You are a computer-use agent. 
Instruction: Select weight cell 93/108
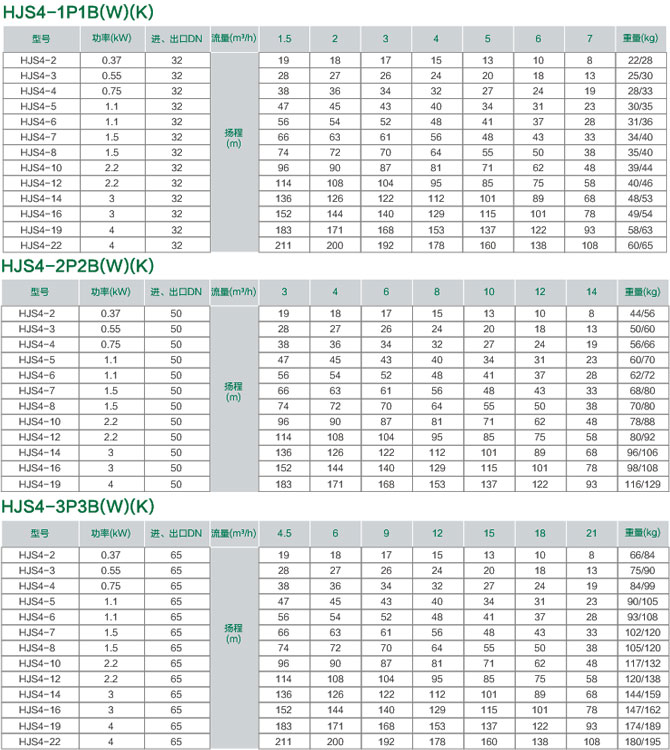point(642,617)
